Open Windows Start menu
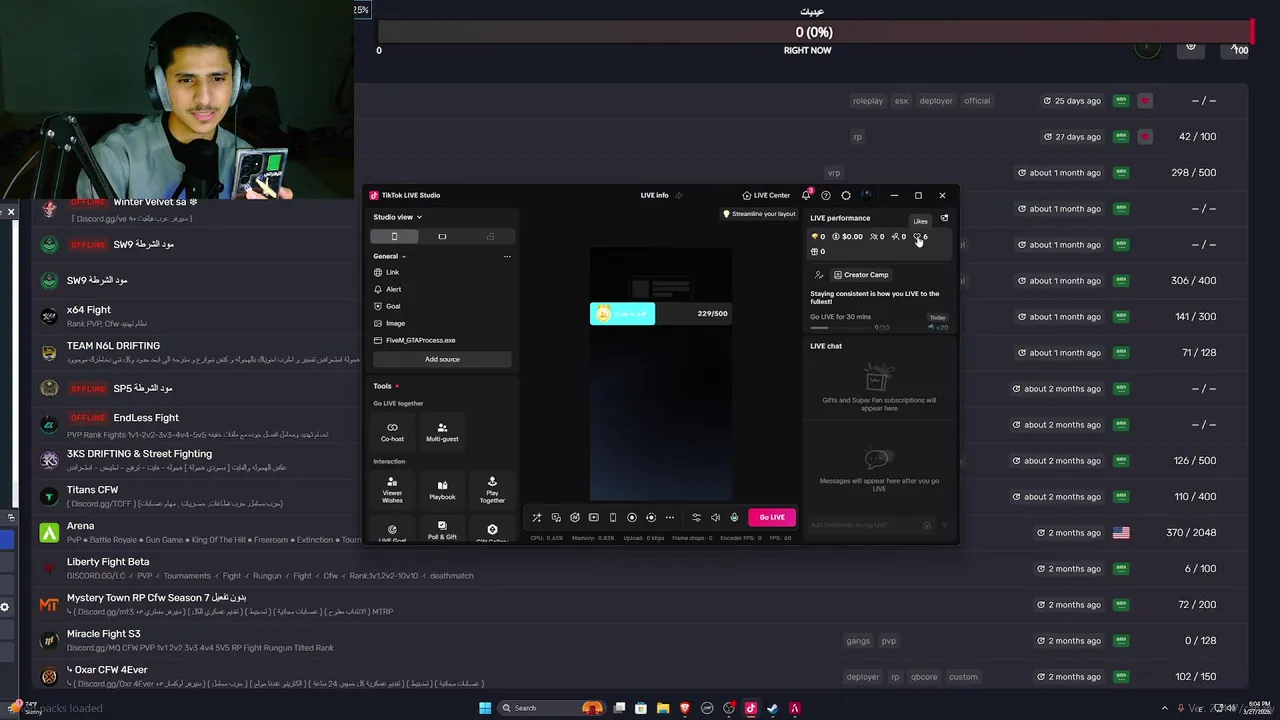This screenshot has width=1280, height=720. [x=485, y=708]
